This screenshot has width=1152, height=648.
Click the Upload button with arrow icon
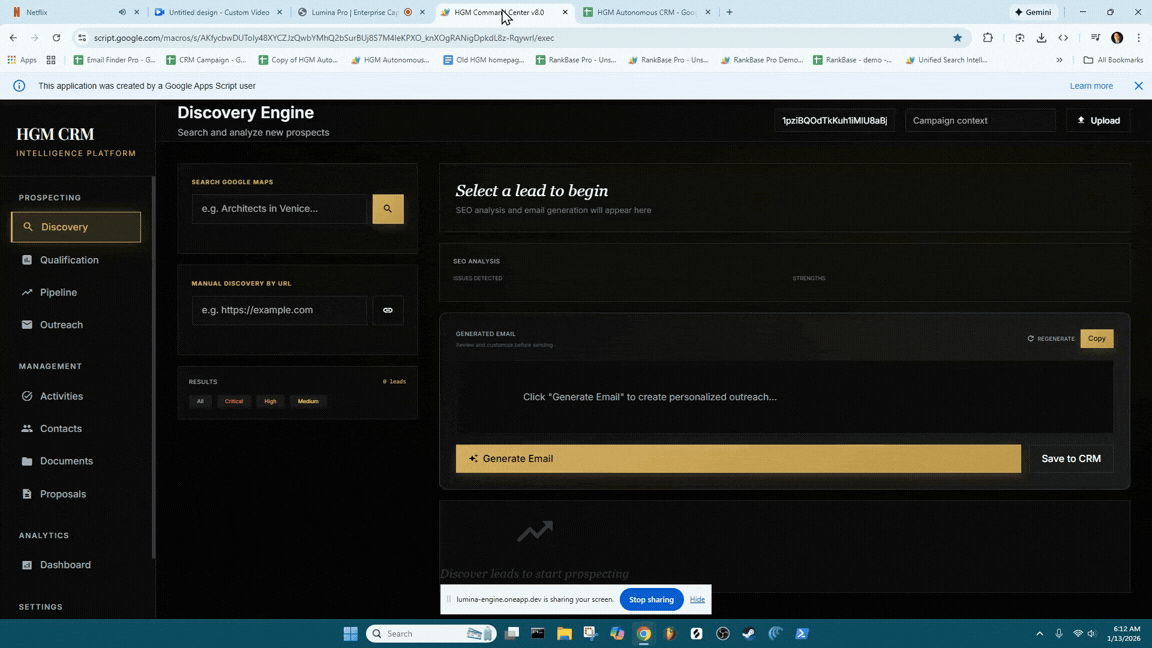tap(1097, 120)
